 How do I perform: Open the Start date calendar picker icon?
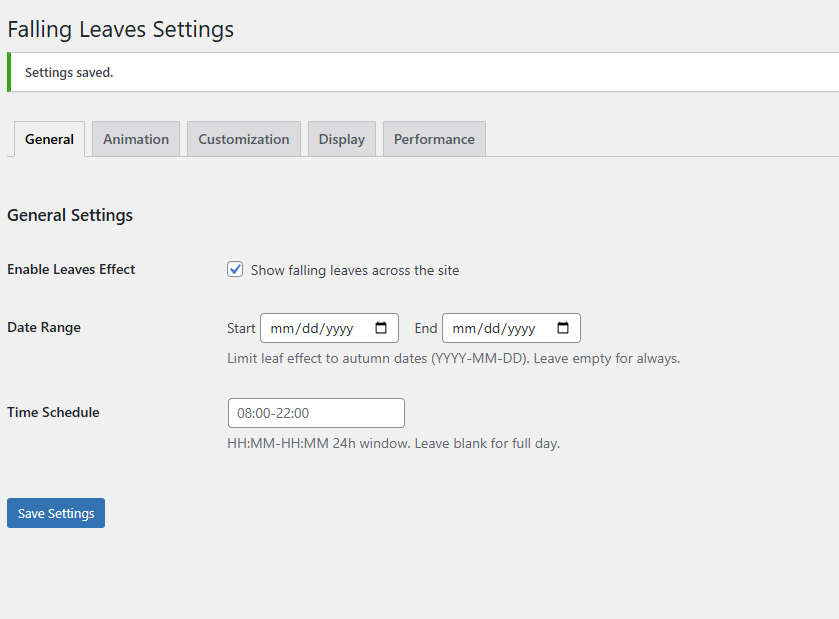coord(381,328)
